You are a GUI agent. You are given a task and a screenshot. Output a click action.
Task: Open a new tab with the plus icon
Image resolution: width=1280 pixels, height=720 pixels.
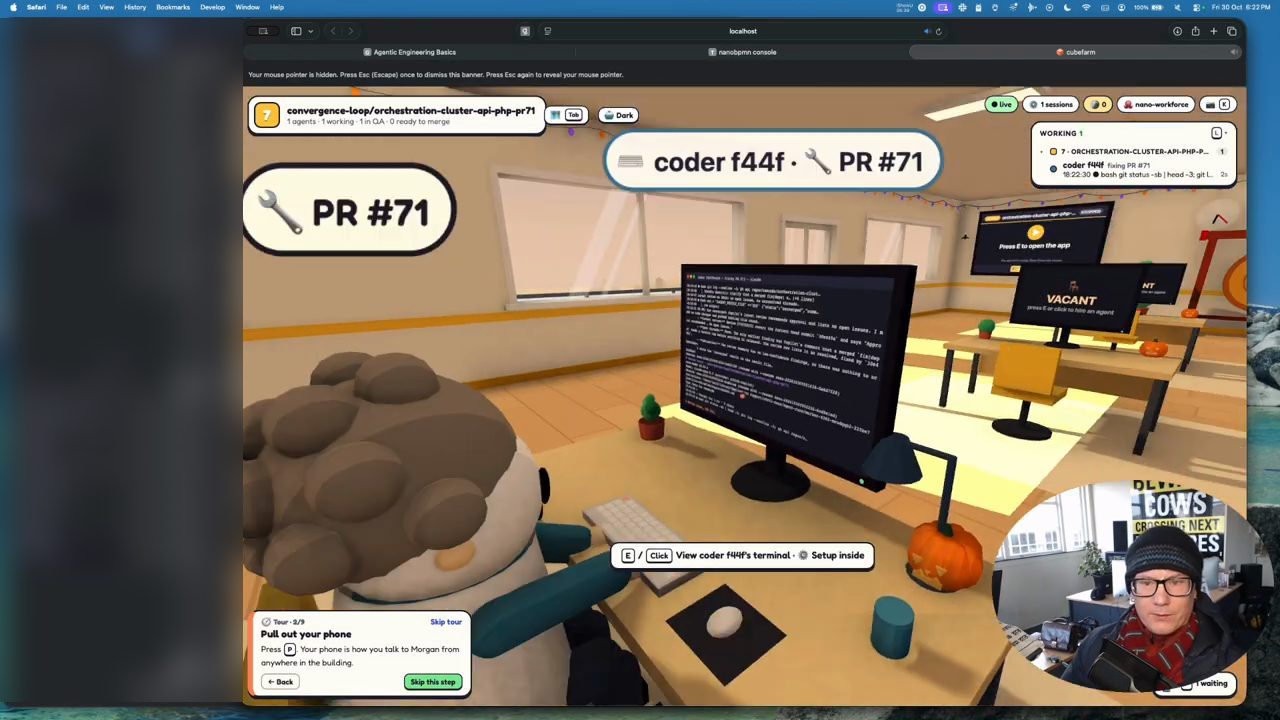coord(1213,31)
